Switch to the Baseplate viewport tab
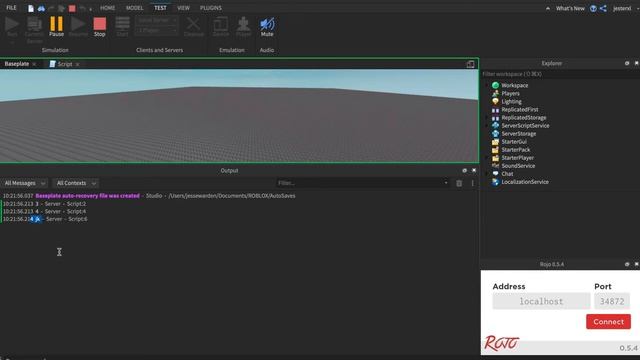This screenshot has height=360, width=640. pos(17,64)
